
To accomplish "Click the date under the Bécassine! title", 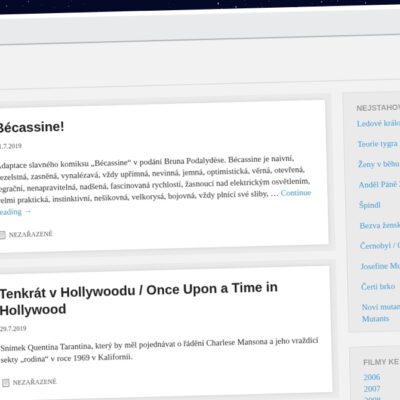I will click(11, 146).
